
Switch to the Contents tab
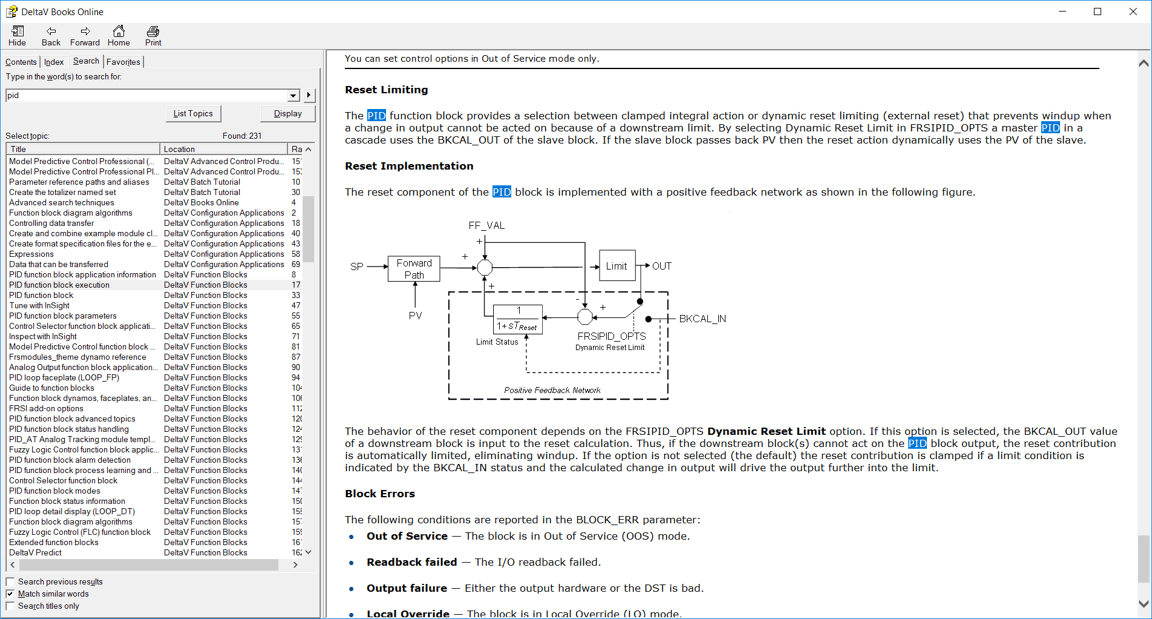pyautogui.click(x=21, y=62)
